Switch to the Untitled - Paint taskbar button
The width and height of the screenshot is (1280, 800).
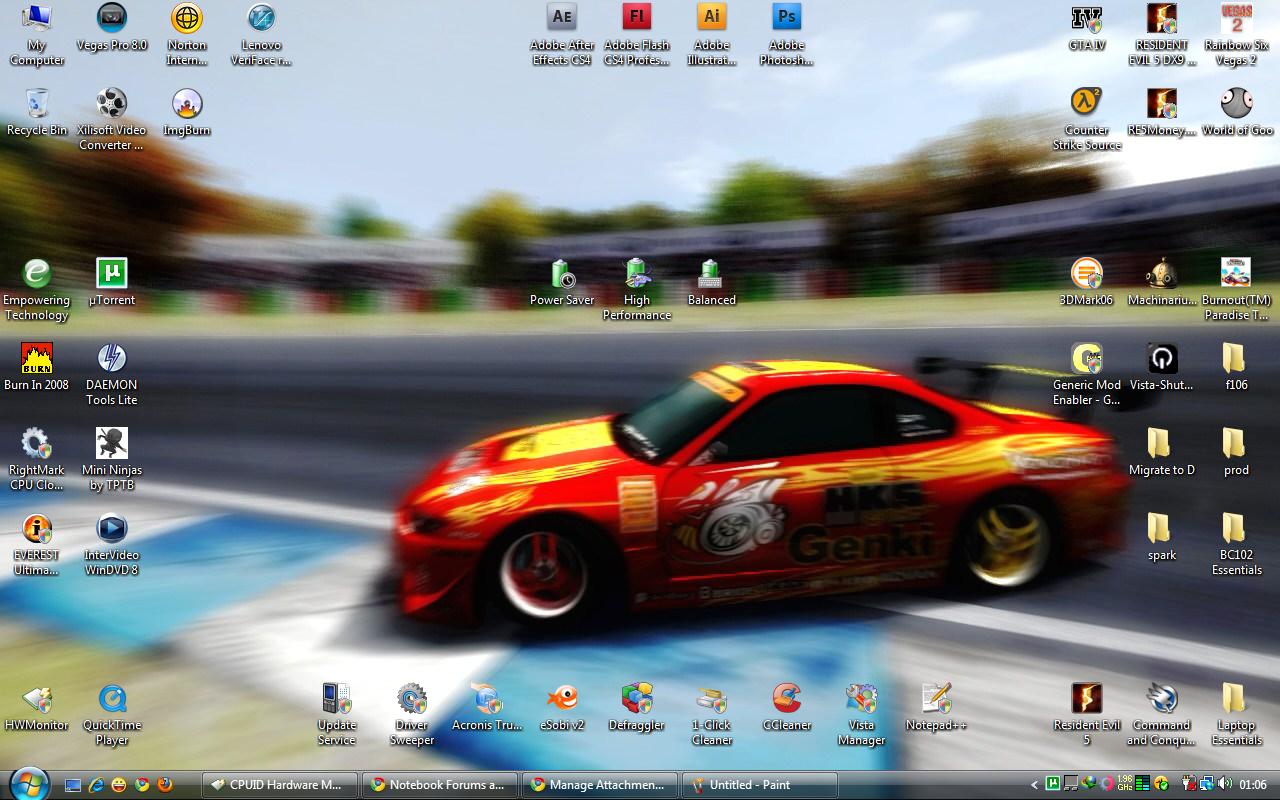[760, 785]
